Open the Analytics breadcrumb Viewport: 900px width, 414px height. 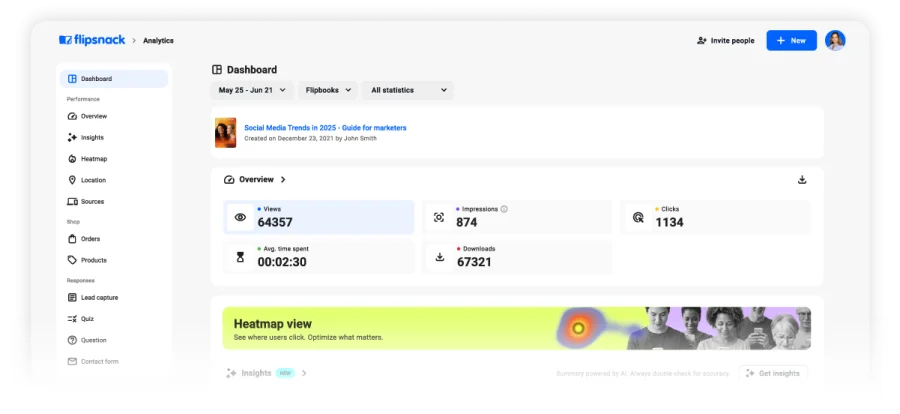coord(158,41)
